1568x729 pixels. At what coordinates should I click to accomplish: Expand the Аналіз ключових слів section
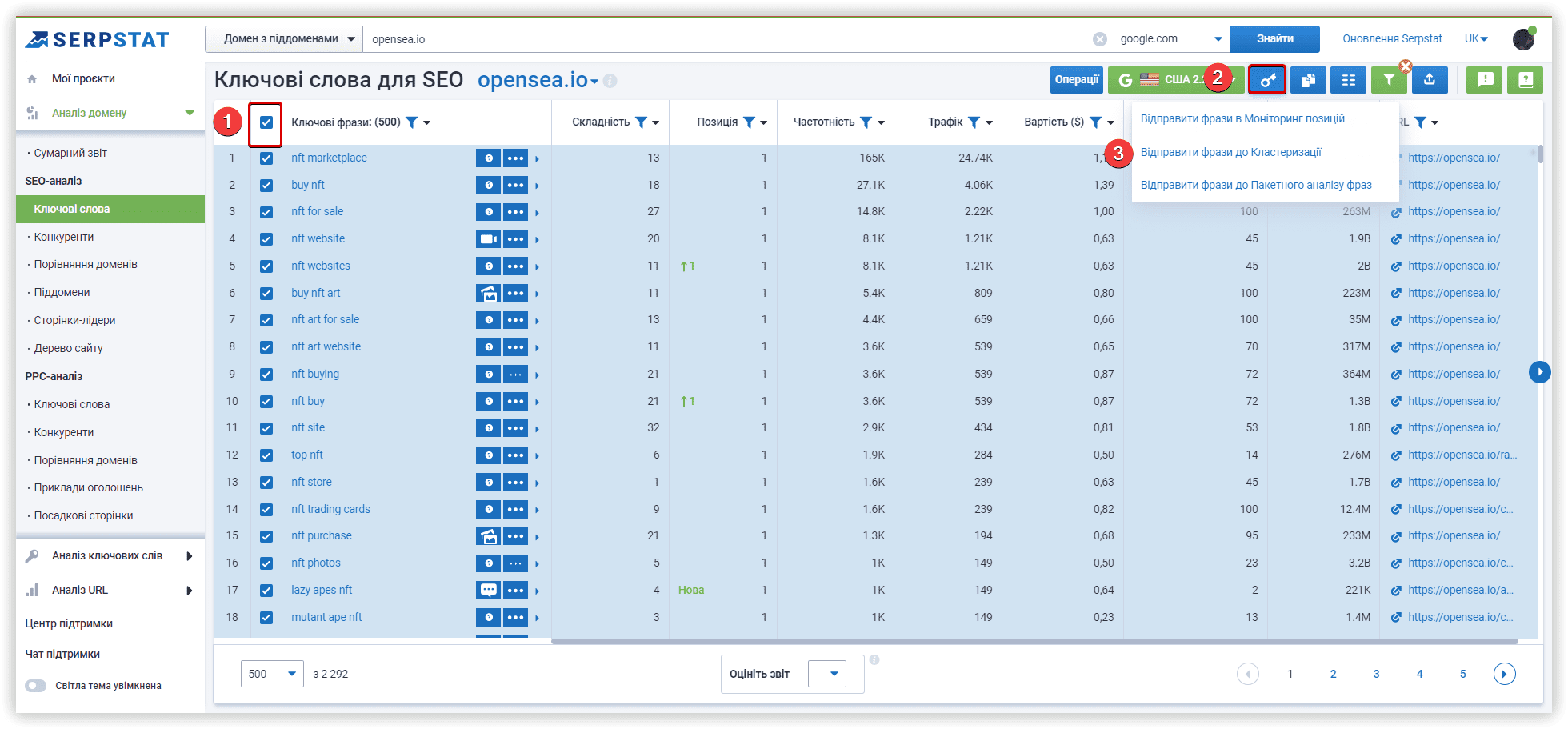(190, 556)
